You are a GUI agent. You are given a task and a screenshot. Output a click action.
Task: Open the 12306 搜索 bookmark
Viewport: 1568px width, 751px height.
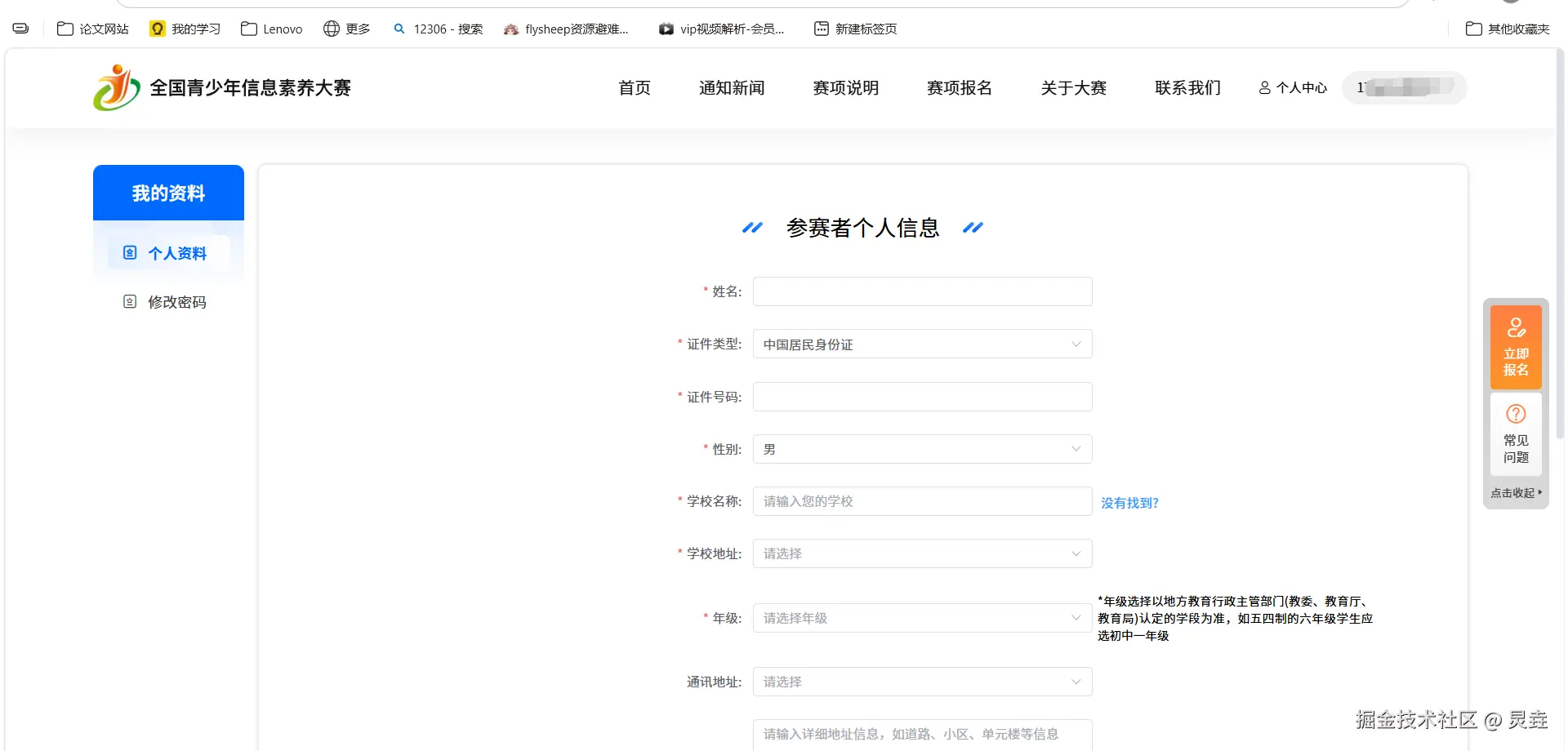point(438,29)
